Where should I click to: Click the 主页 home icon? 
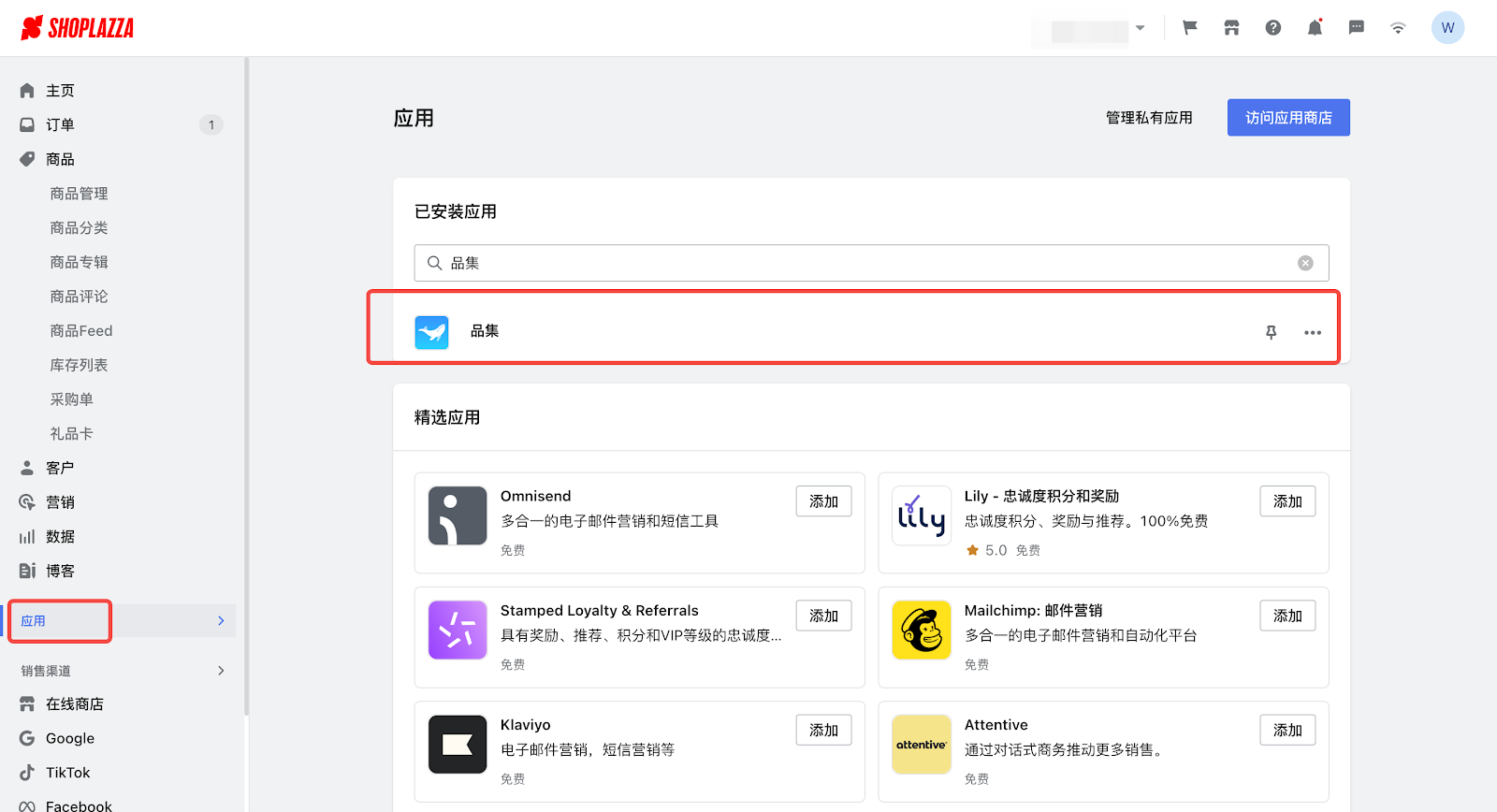[x=27, y=91]
